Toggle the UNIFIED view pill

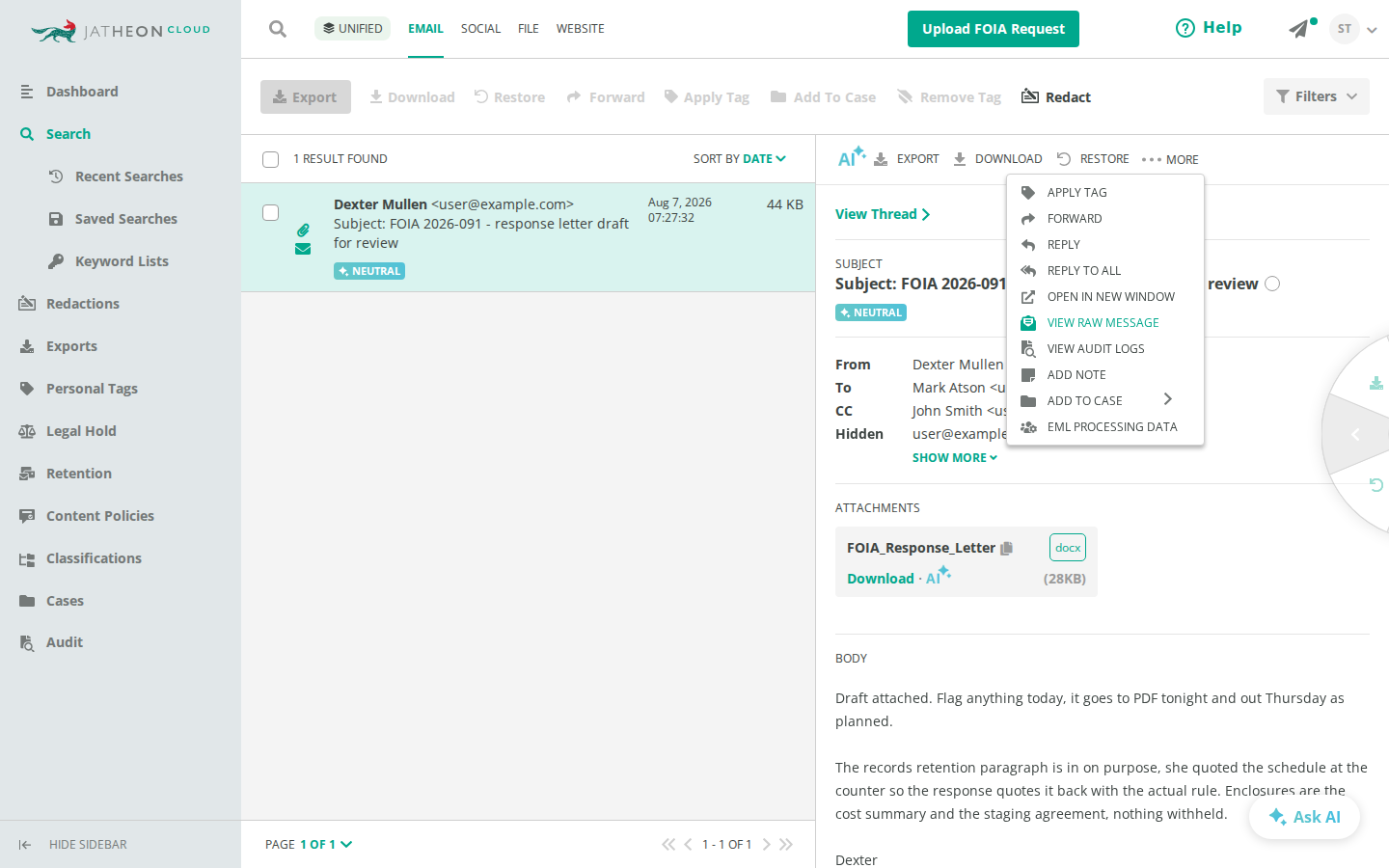tap(352, 28)
